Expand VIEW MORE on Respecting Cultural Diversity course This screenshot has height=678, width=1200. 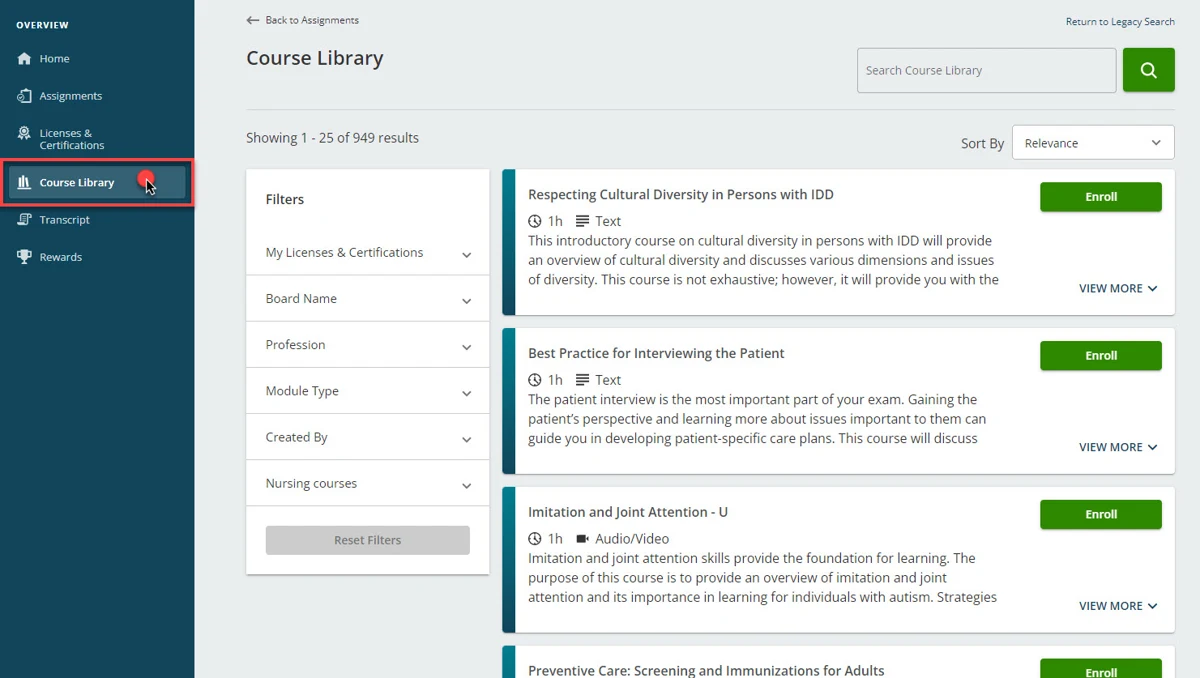point(1118,288)
